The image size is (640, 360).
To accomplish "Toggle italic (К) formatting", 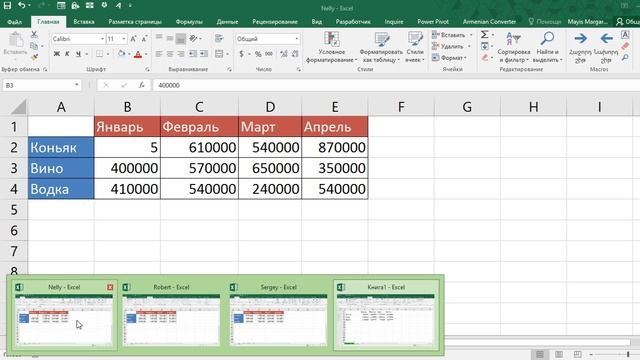I will click(x=67, y=54).
